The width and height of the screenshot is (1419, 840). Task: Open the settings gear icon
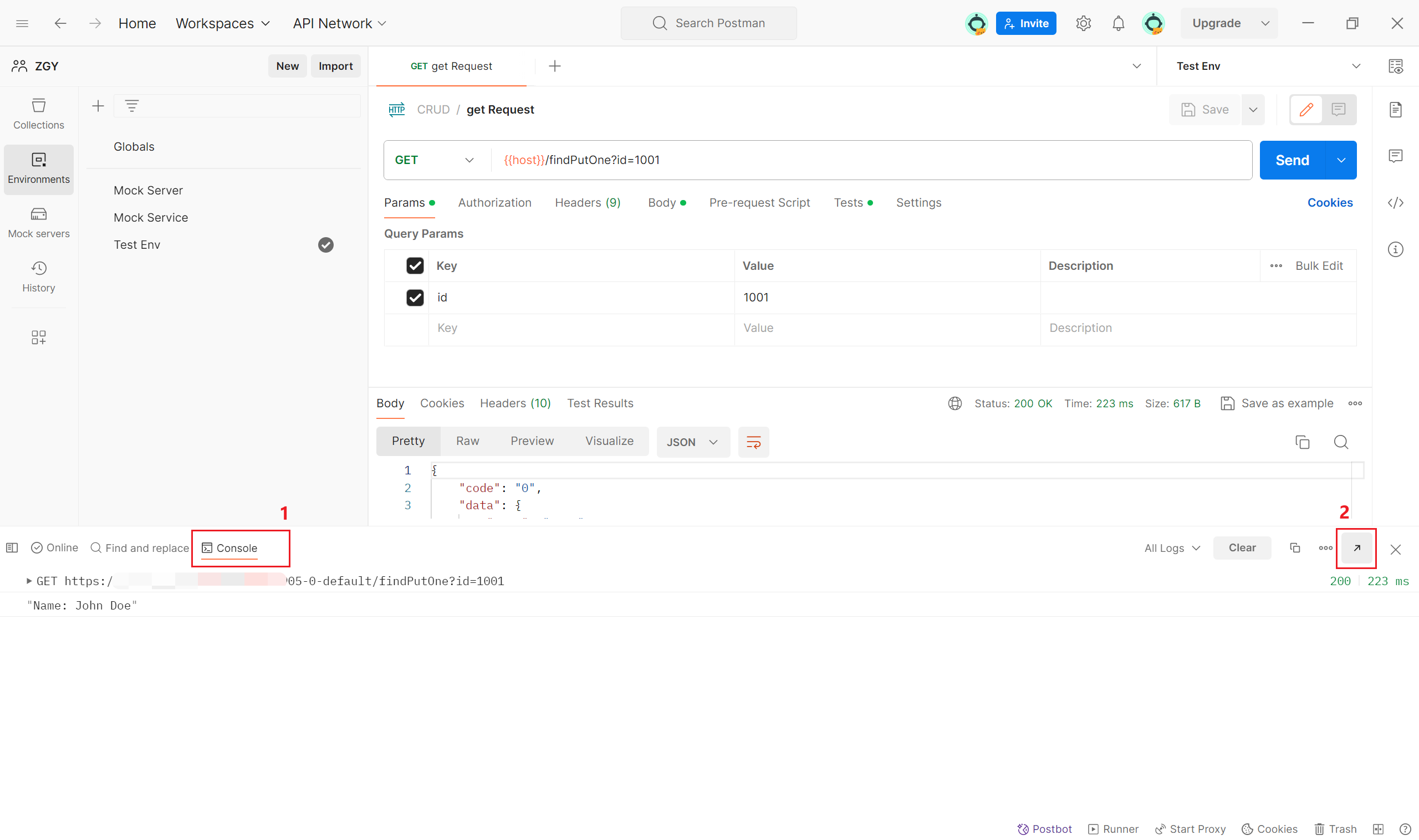tap(1083, 23)
